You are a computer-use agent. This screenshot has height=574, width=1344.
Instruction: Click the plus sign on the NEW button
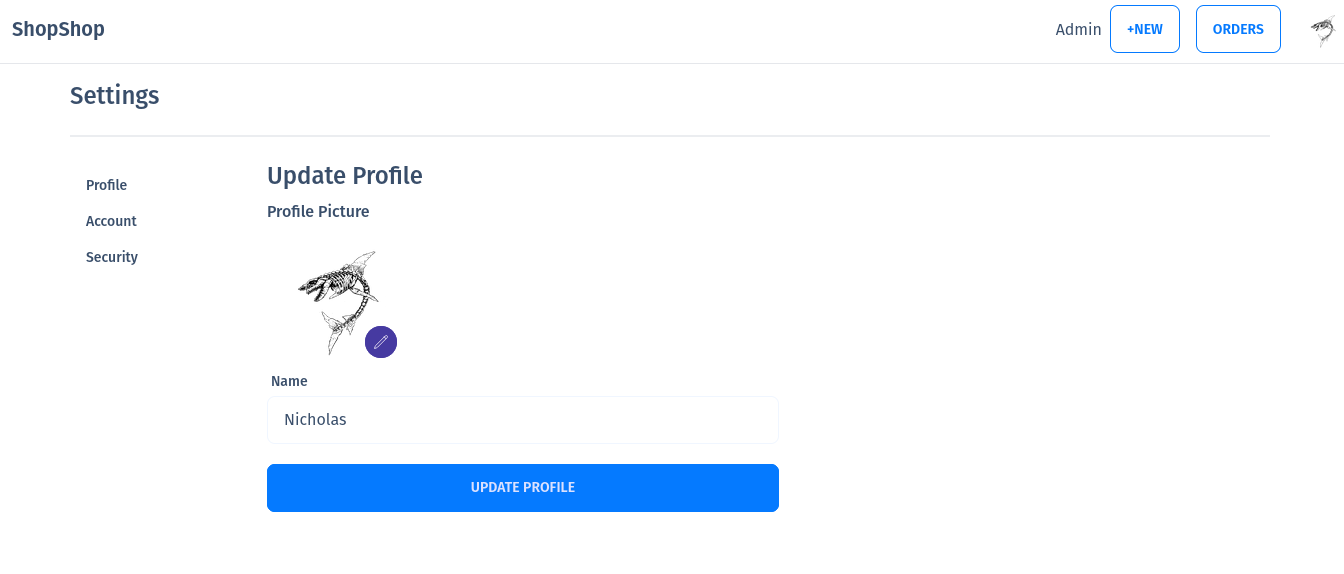1131,30
